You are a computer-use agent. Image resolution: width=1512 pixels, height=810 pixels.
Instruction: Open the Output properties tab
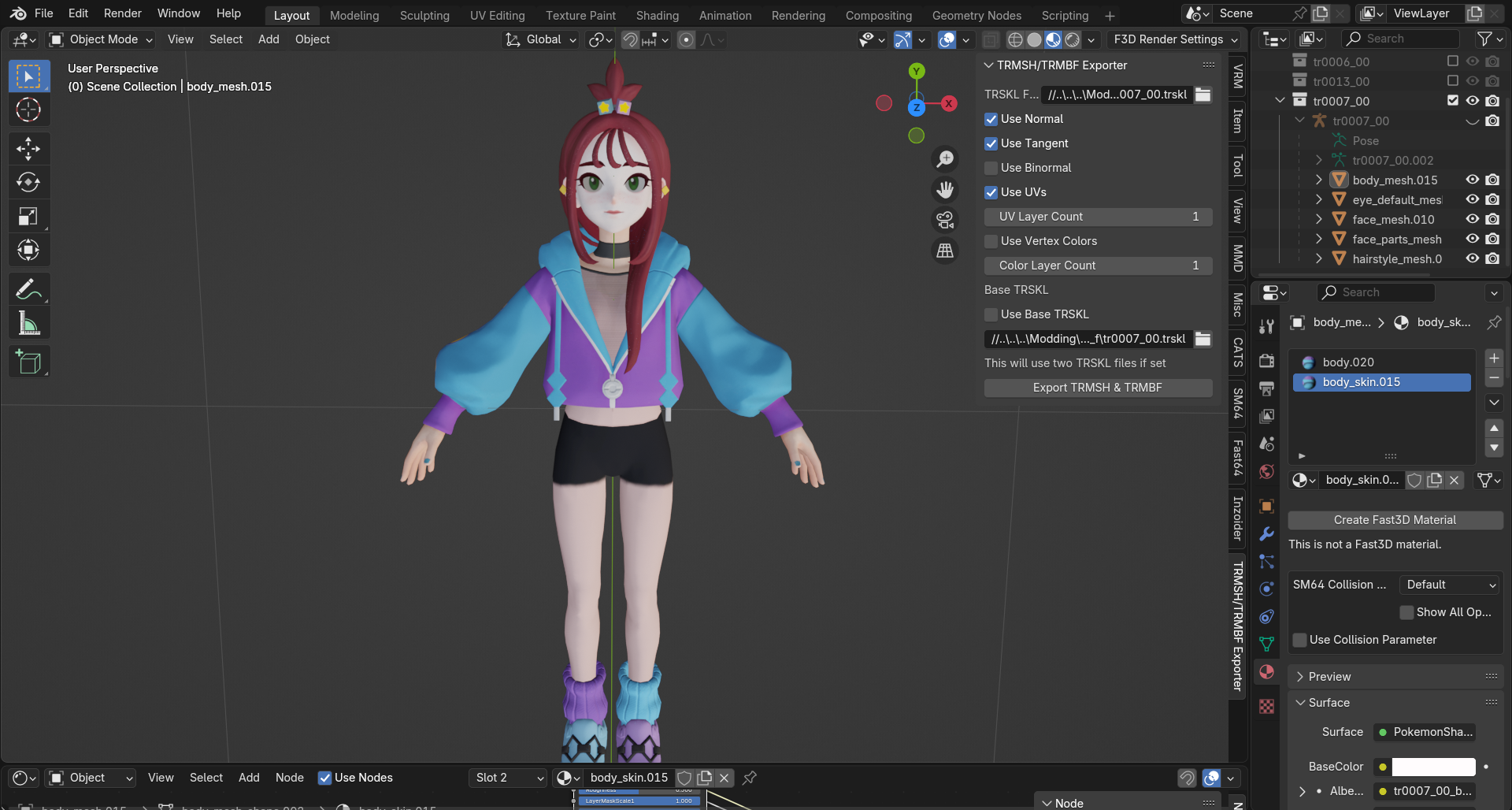(1266, 388)
